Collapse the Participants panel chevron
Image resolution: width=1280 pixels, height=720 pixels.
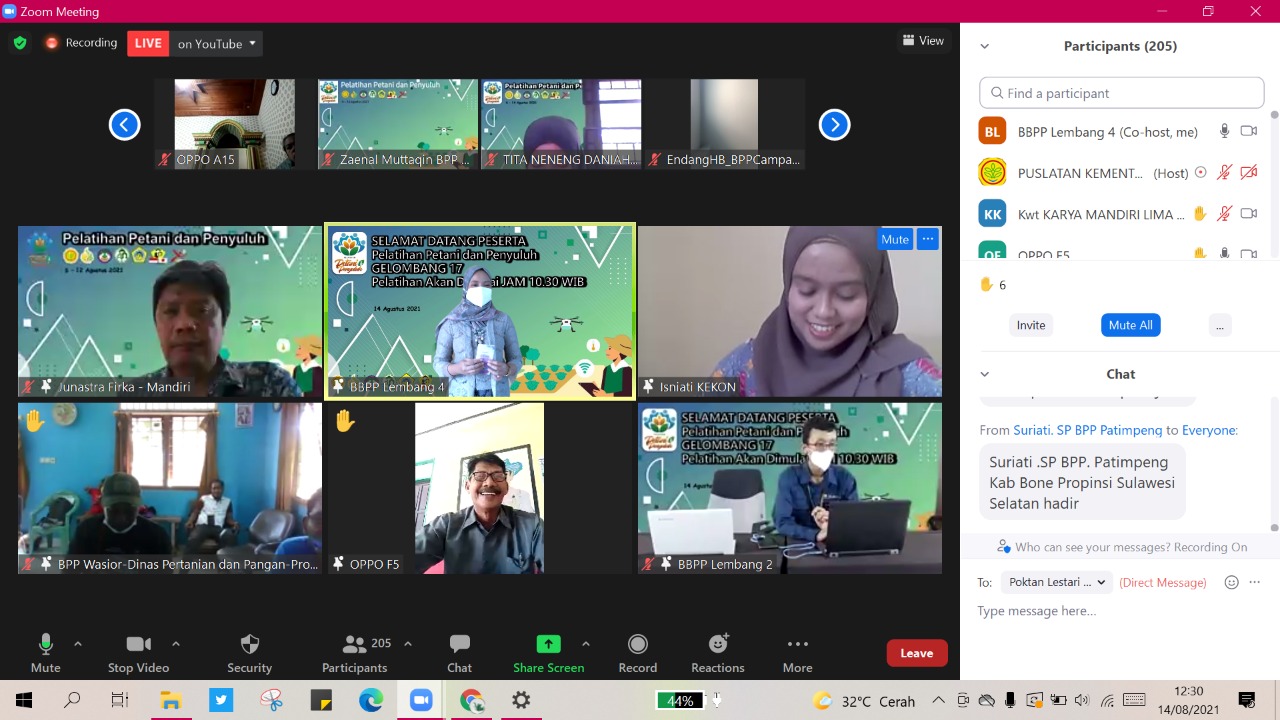tap(984, 46)
